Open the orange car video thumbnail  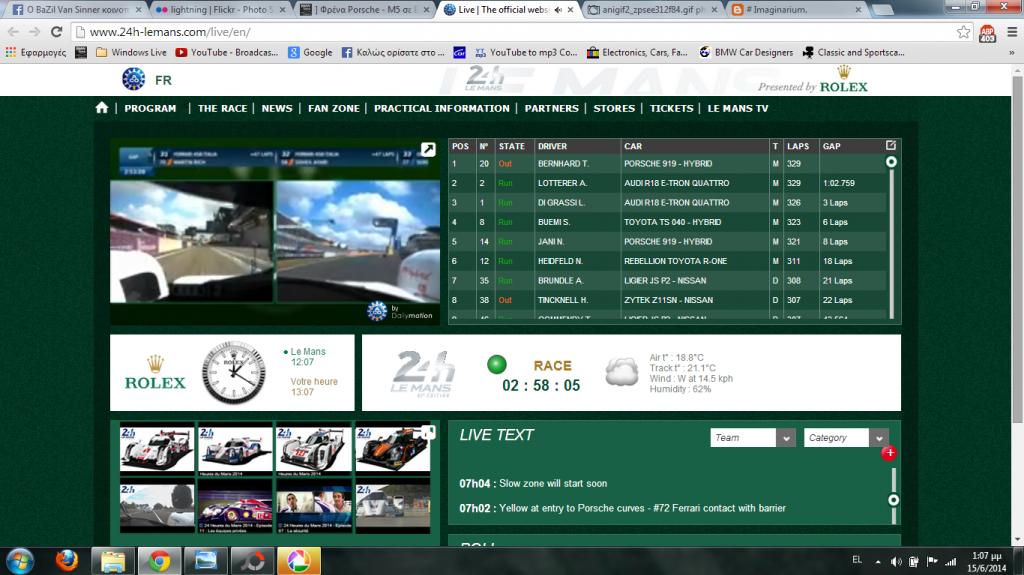coord(392,450)
